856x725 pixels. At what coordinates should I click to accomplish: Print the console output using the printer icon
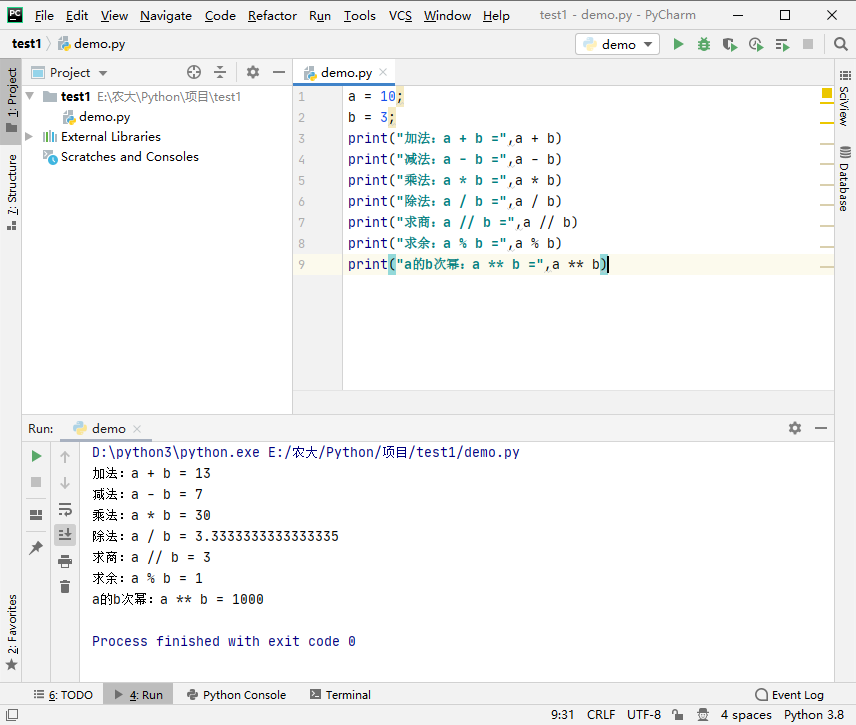click(x=65, y=561)
